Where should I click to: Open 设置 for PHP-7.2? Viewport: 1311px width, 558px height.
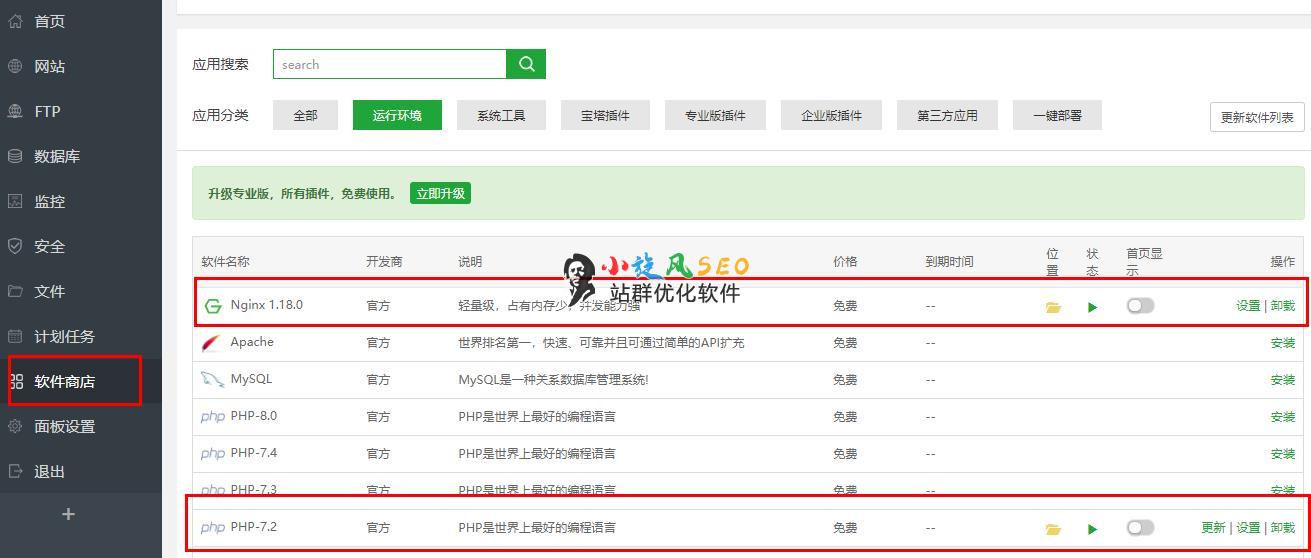coord(1248,528)
